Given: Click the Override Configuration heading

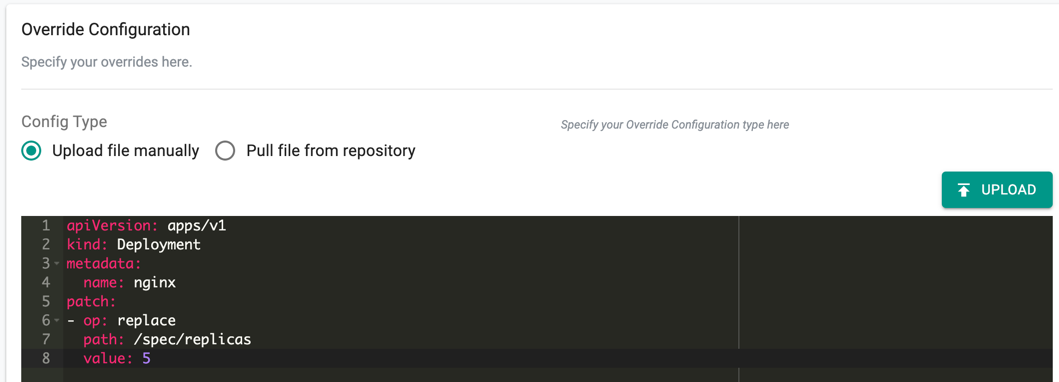Looking at the screenshot, I should 105,30.
